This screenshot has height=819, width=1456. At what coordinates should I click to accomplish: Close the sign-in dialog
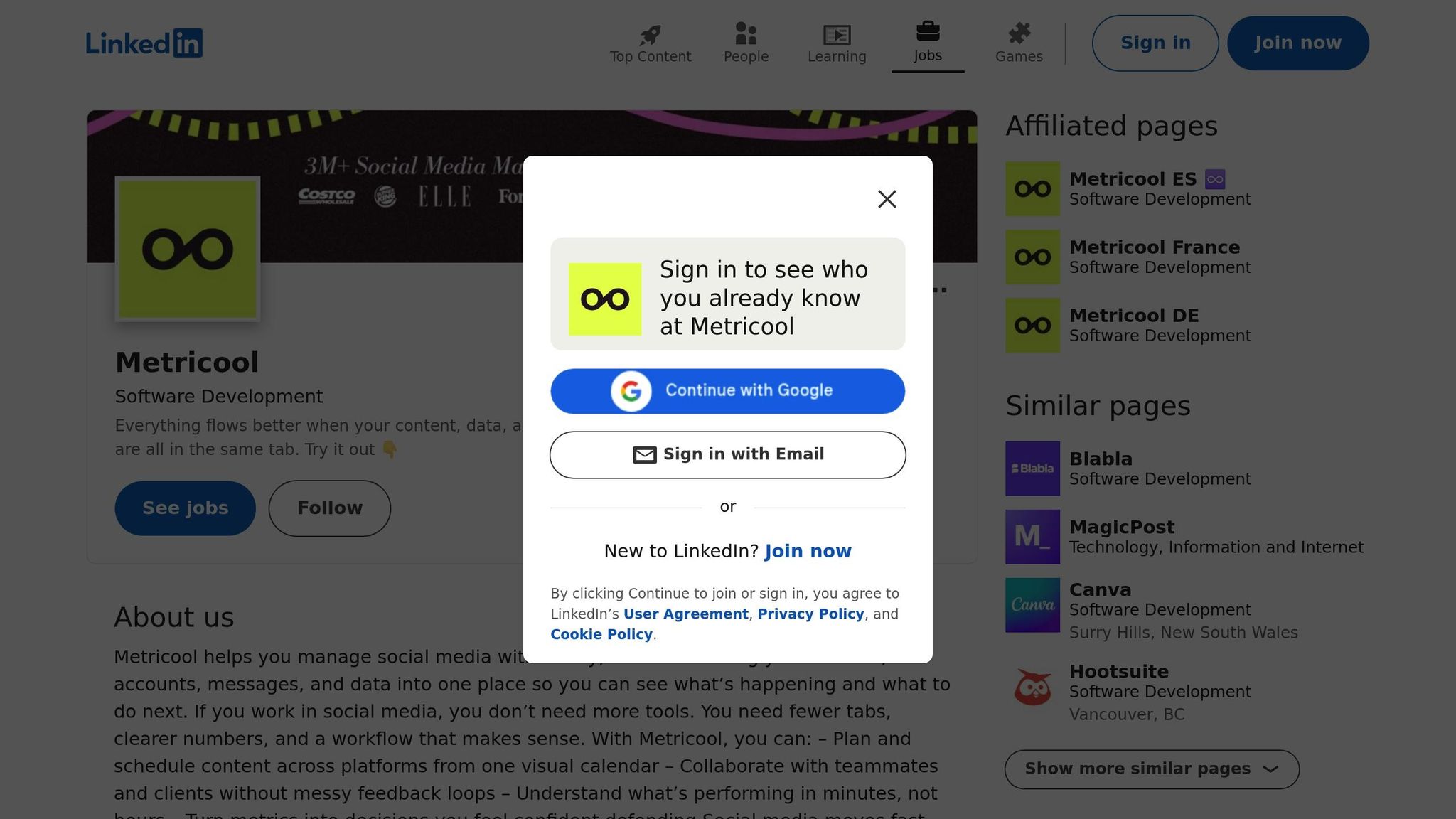[887, 199]
